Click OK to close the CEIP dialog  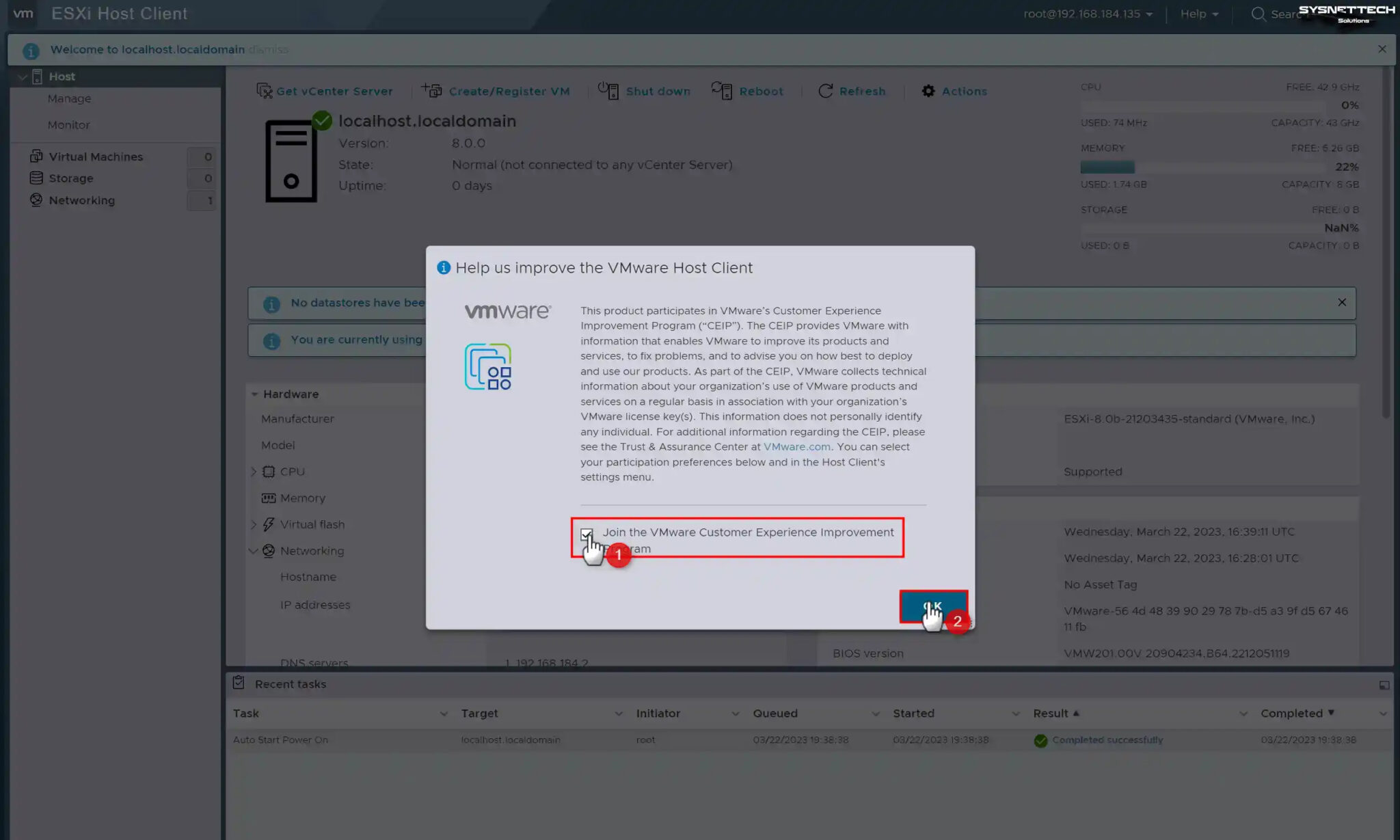point(932,606)
